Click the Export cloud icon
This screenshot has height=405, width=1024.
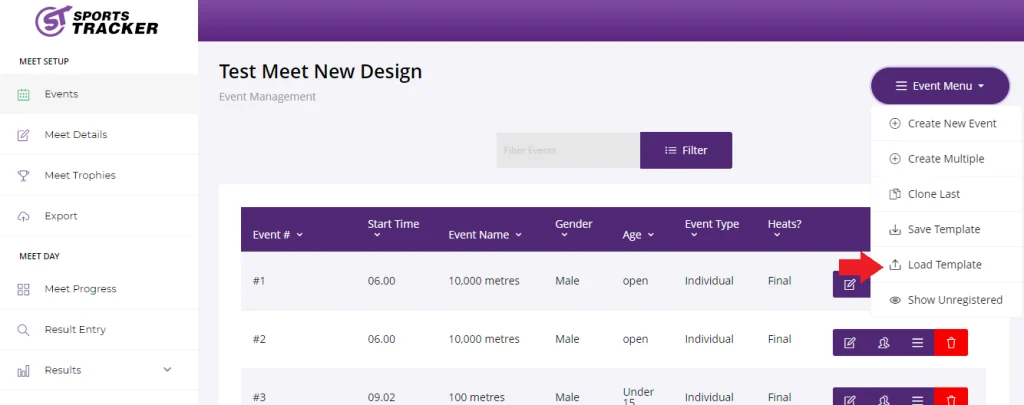click(x=24, y=216)
